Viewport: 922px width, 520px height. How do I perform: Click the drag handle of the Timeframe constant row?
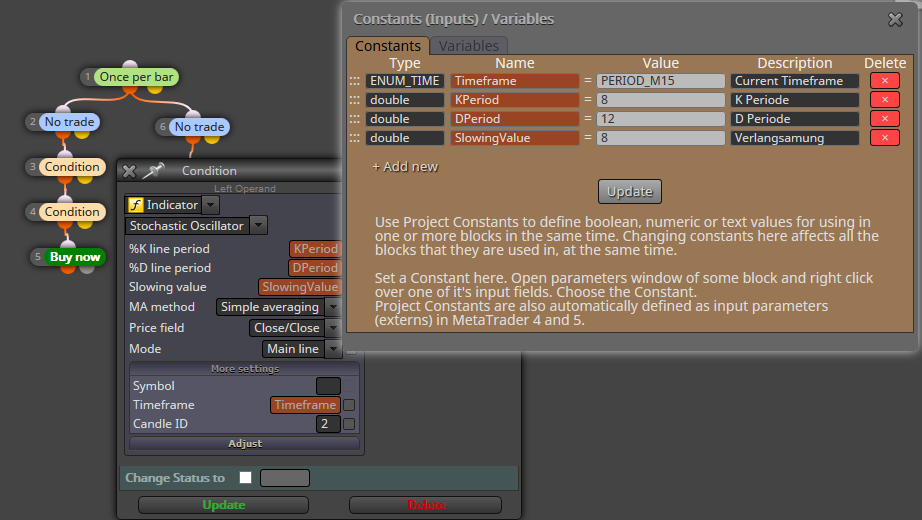354,81
